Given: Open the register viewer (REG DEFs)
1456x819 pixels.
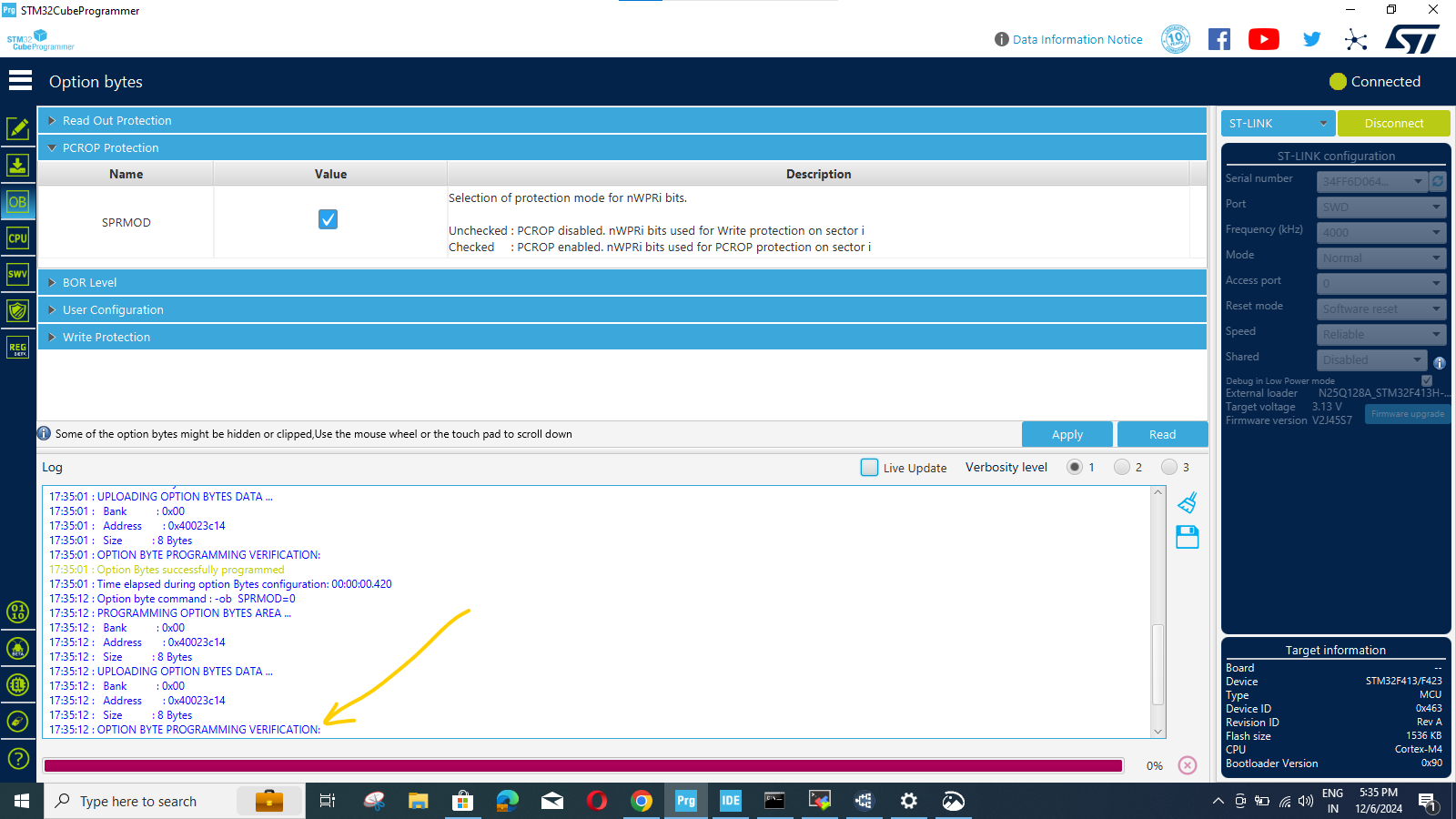Looking at the screenshot, I should tap(17, 347).
